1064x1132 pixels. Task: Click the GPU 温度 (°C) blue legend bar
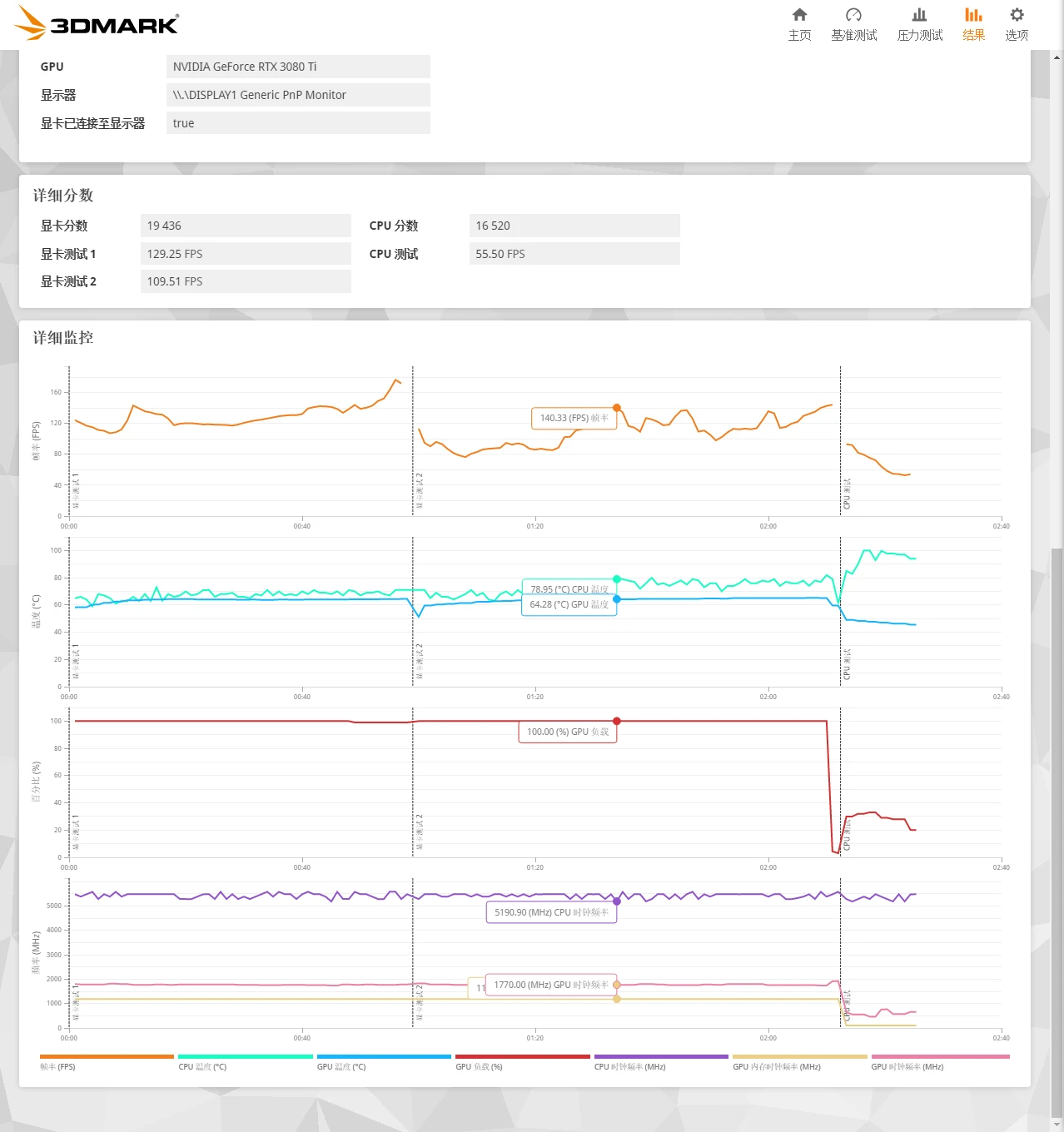pyautogui.click(x=384, y=1056)
